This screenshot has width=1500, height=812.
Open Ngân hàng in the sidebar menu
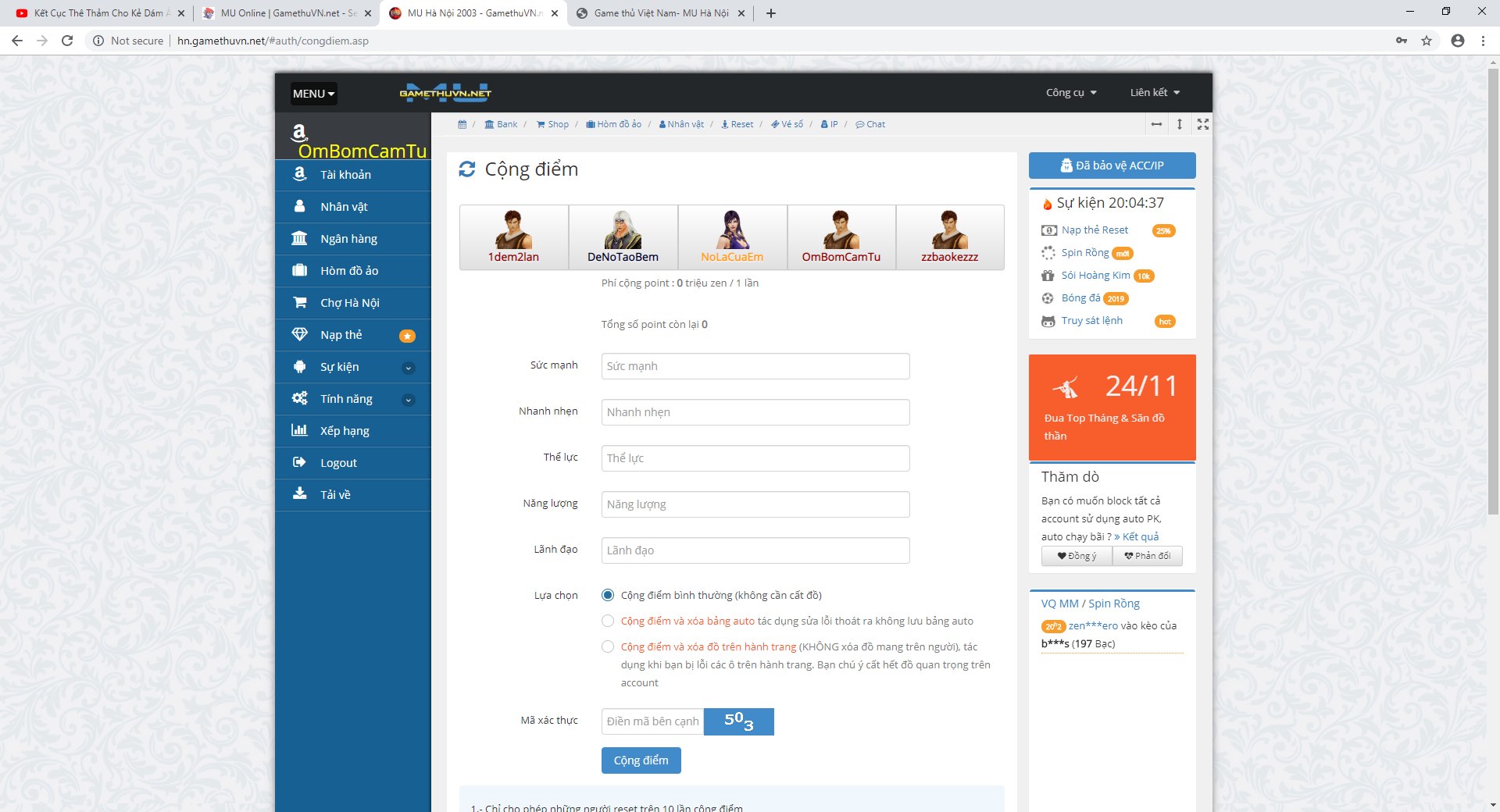(348, 239)
